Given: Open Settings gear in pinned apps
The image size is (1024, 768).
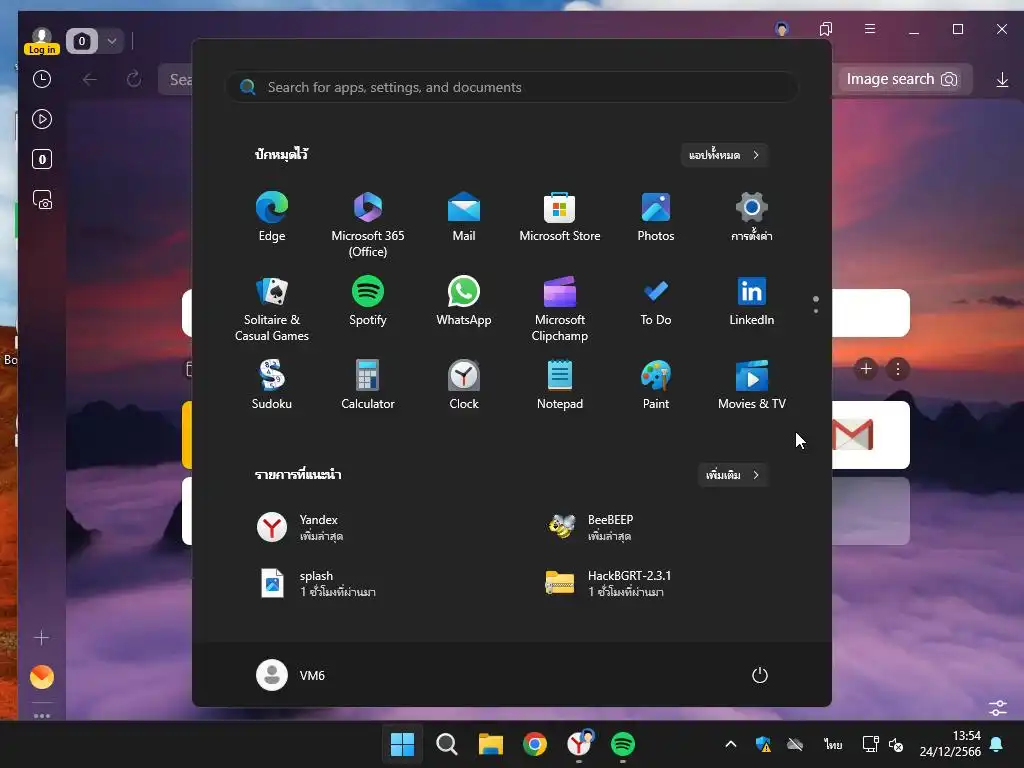Looking at the screenshot, I should pos(752,217).
